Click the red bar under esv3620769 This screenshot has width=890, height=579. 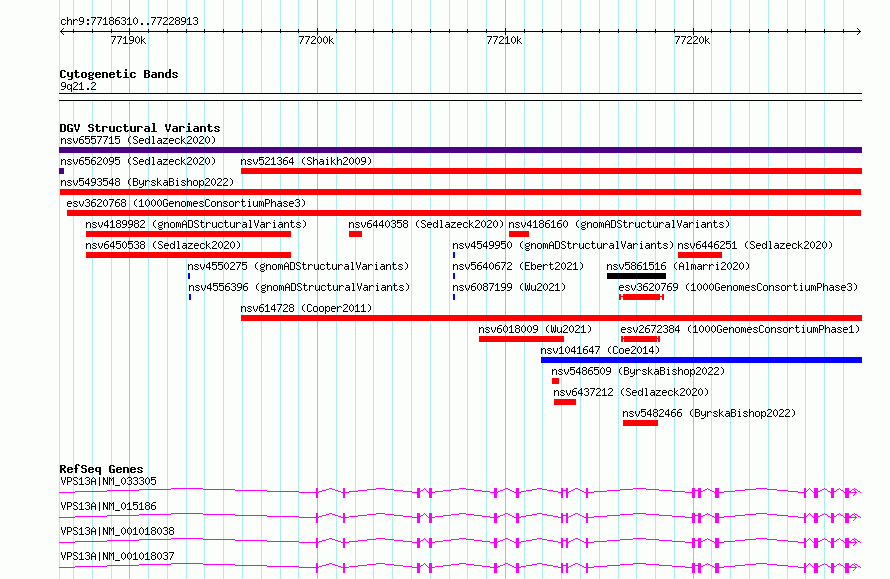point(641,297)
